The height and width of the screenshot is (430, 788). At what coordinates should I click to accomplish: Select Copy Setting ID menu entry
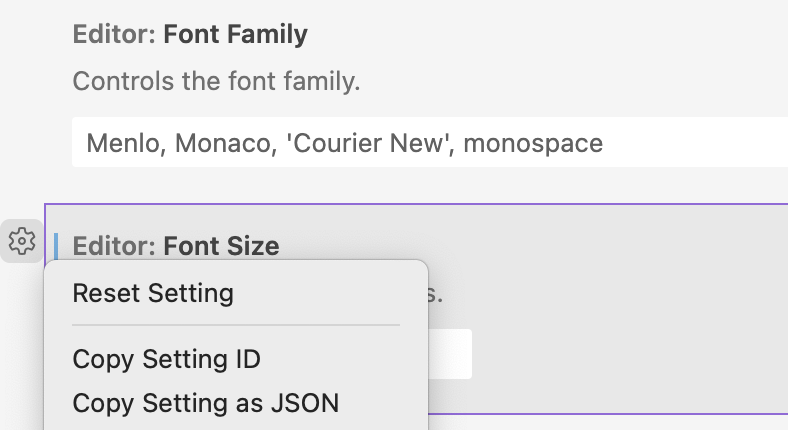tap(166, 359)
